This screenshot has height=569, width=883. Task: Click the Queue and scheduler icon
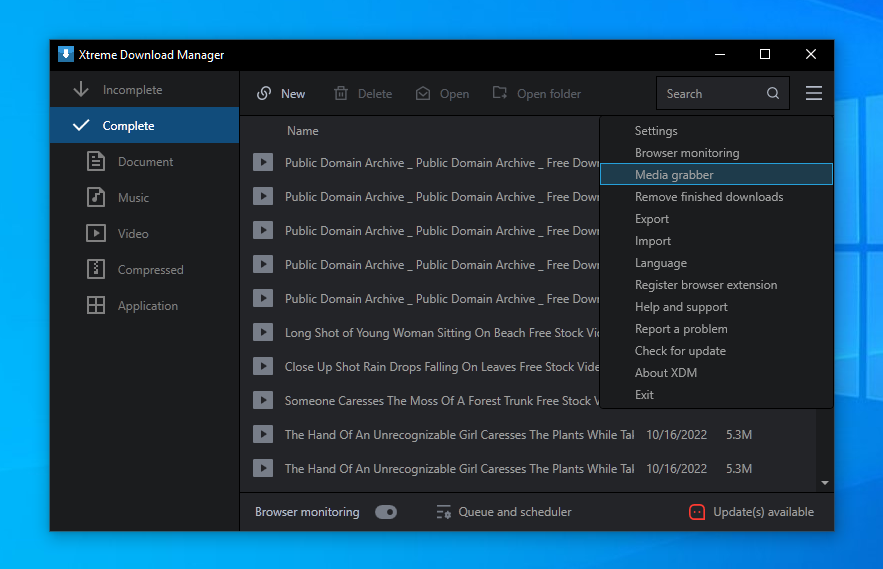(443, 512)
